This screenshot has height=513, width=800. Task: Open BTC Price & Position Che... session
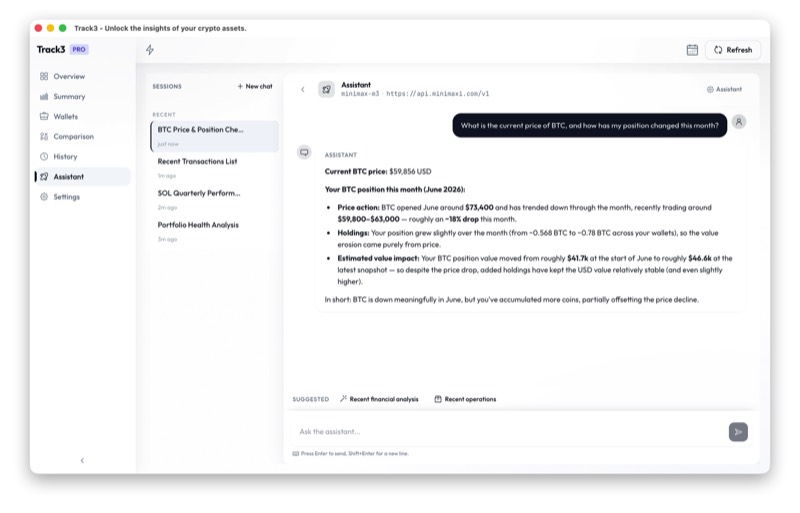[x=215, y=136]
